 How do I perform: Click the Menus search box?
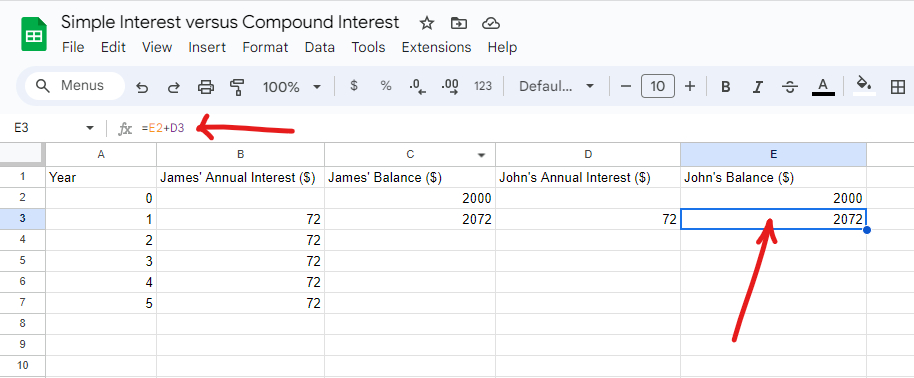click(x=75, y=86)
